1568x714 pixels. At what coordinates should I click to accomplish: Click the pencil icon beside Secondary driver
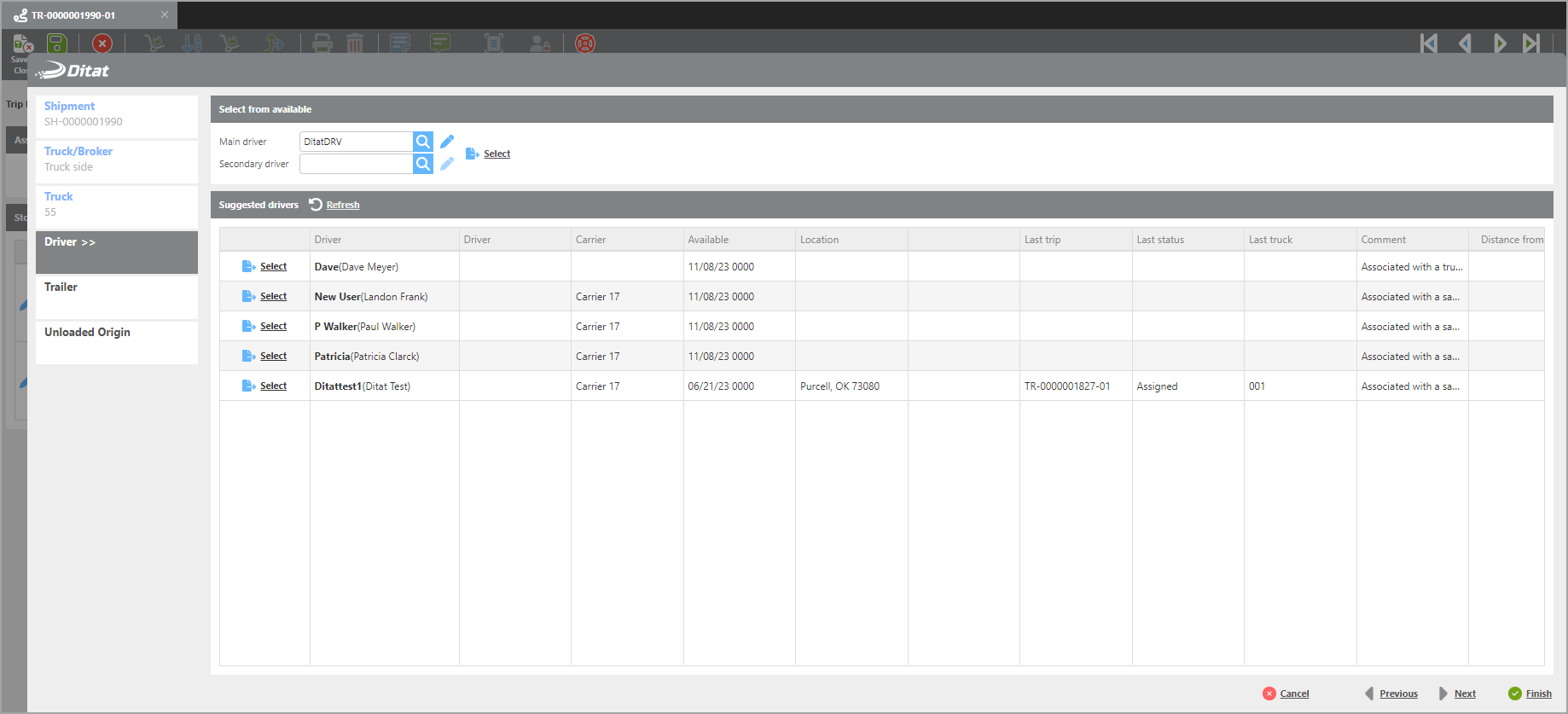(447, 164)
